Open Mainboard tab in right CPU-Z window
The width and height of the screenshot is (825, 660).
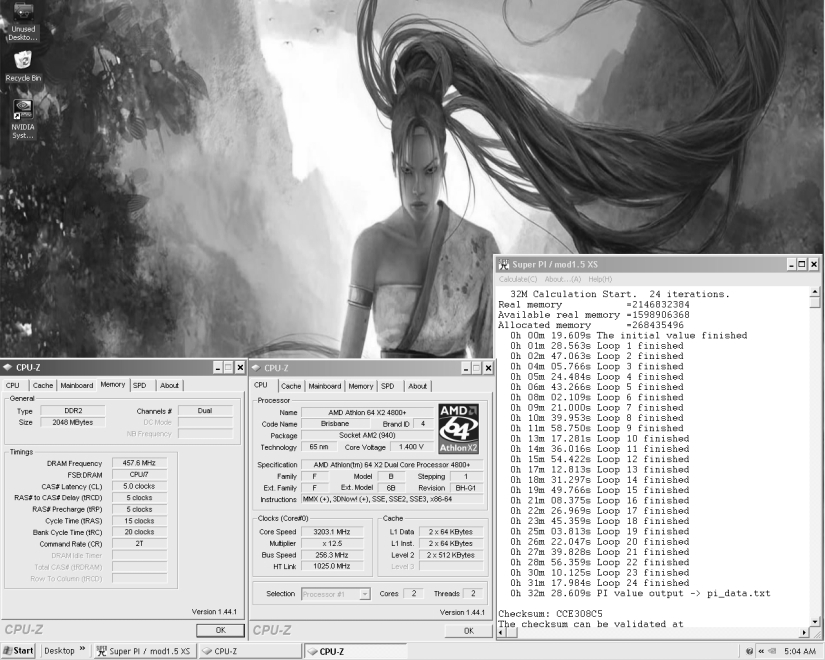coord(325,386)
